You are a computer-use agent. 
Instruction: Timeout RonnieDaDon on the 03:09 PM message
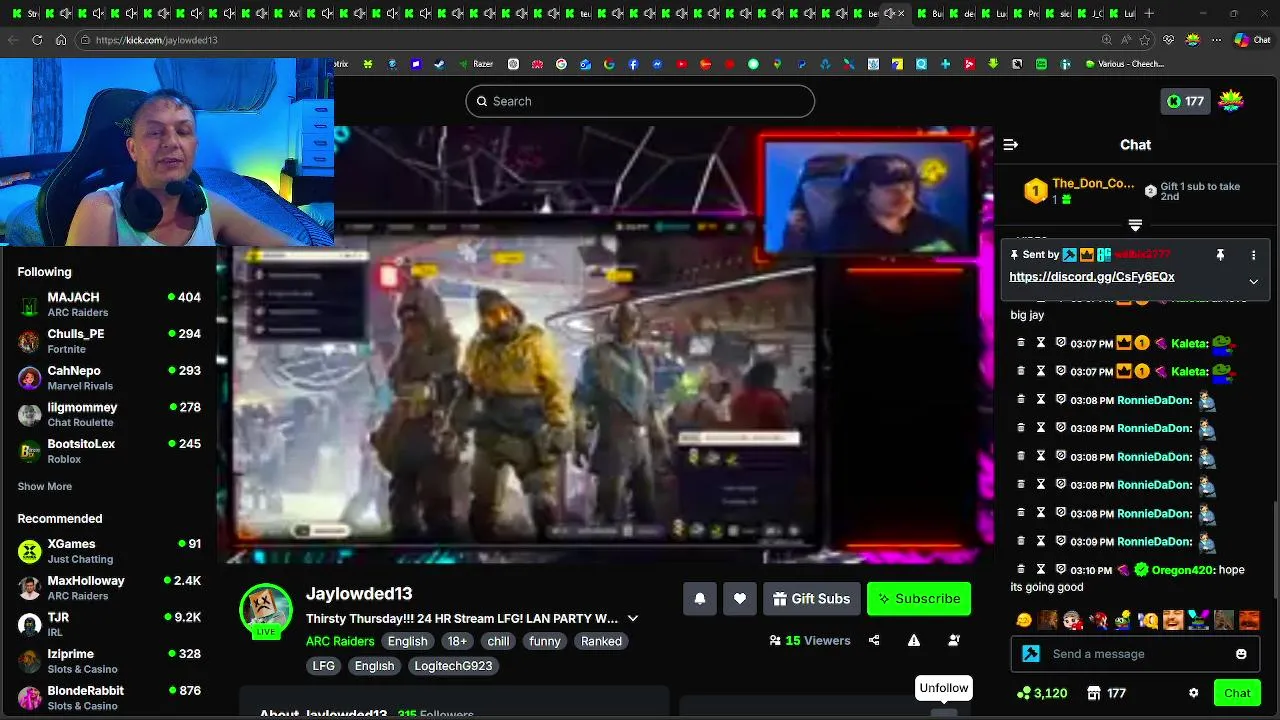click(1041, 541)
